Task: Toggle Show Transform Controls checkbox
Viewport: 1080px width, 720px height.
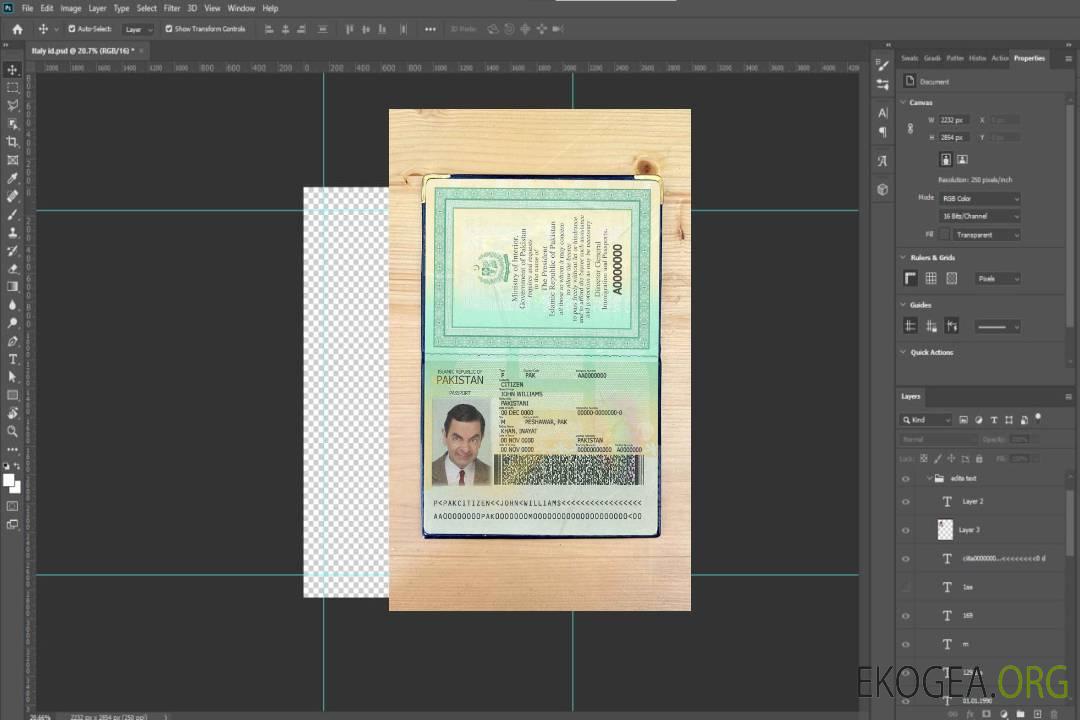Action: [169, 29]
